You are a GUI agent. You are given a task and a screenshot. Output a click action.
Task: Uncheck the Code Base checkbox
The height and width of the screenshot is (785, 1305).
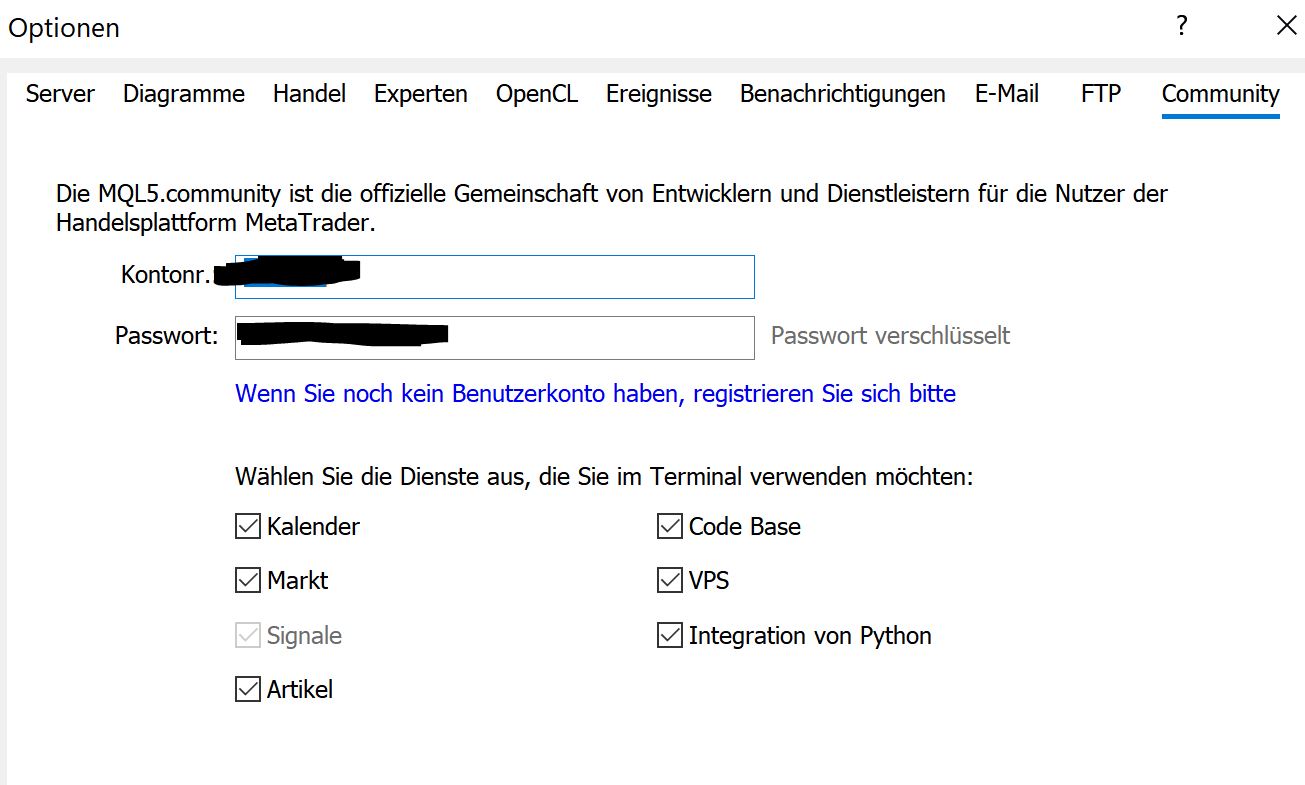point(670,526)
